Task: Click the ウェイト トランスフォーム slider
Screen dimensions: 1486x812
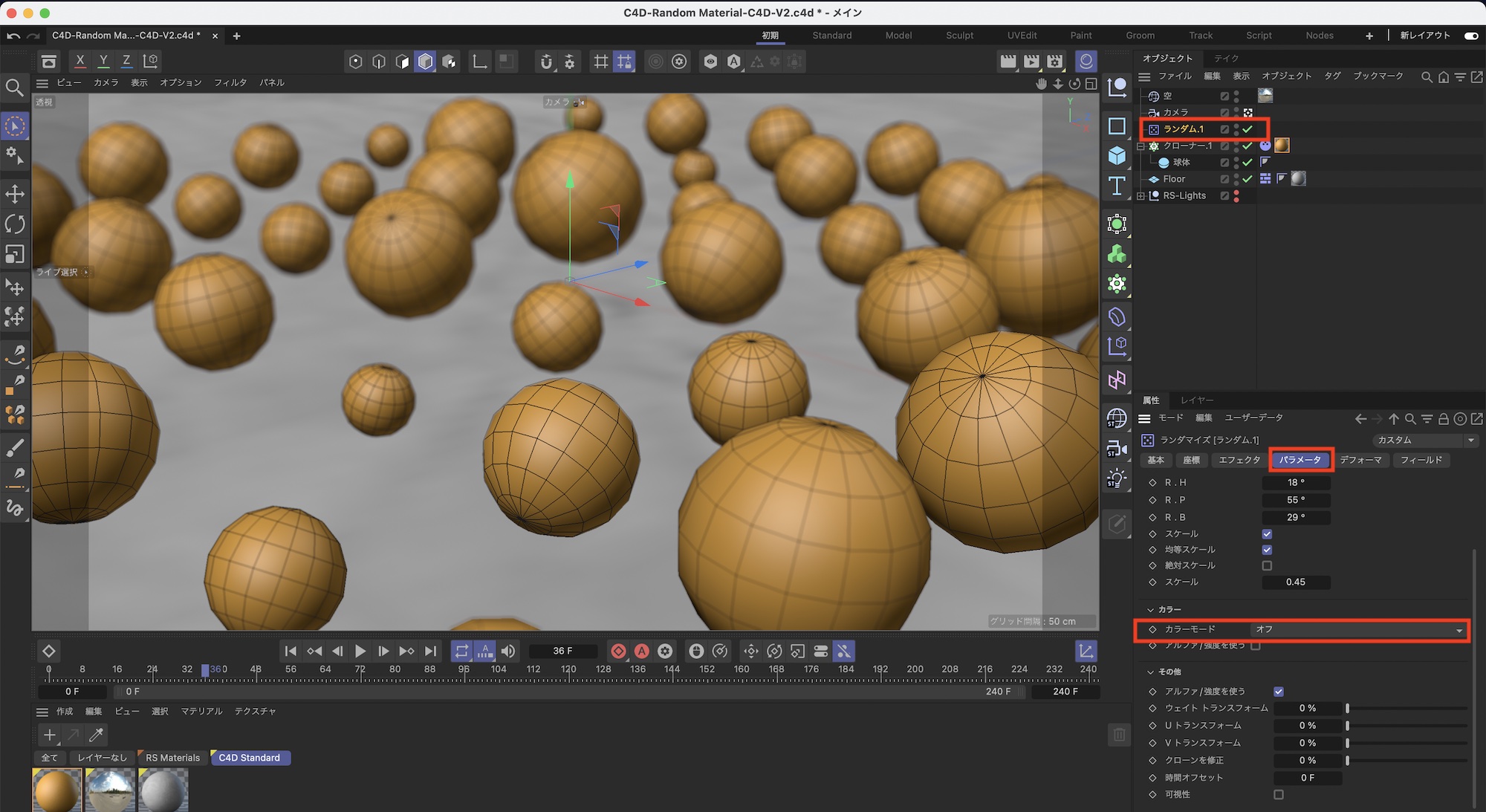Action: 1406,709
